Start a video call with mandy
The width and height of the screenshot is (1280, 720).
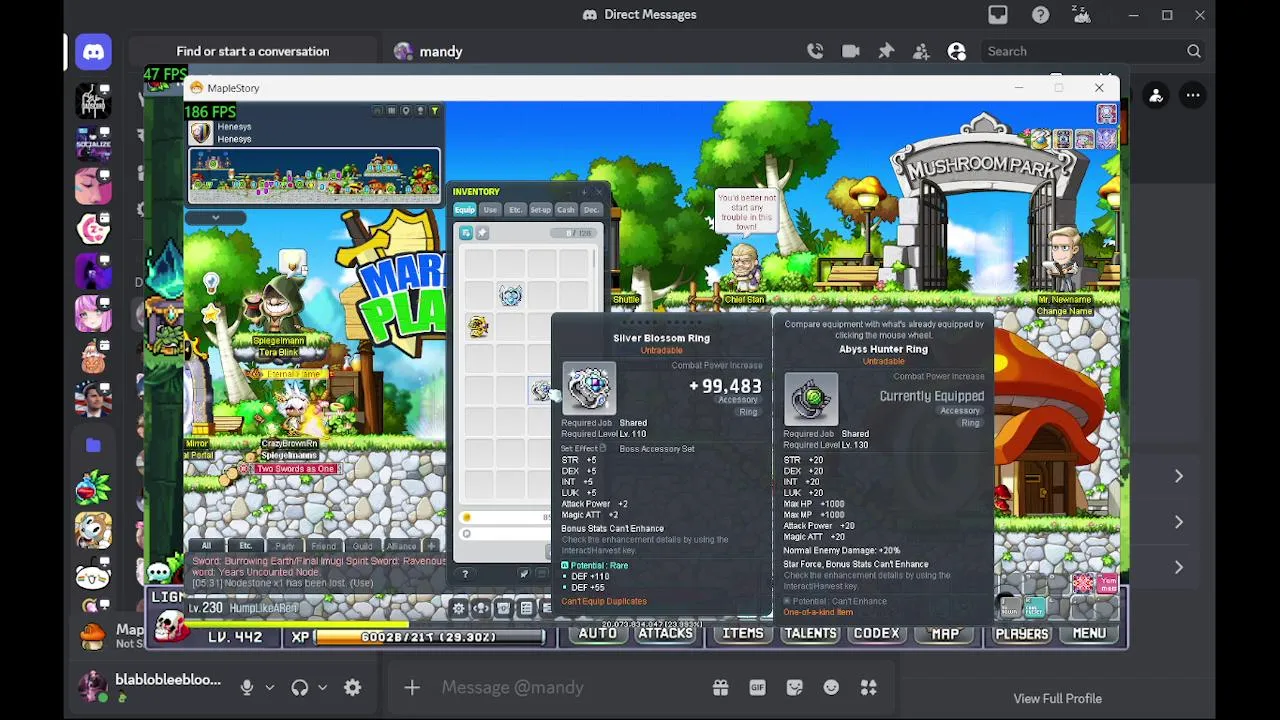click(851, 52)
